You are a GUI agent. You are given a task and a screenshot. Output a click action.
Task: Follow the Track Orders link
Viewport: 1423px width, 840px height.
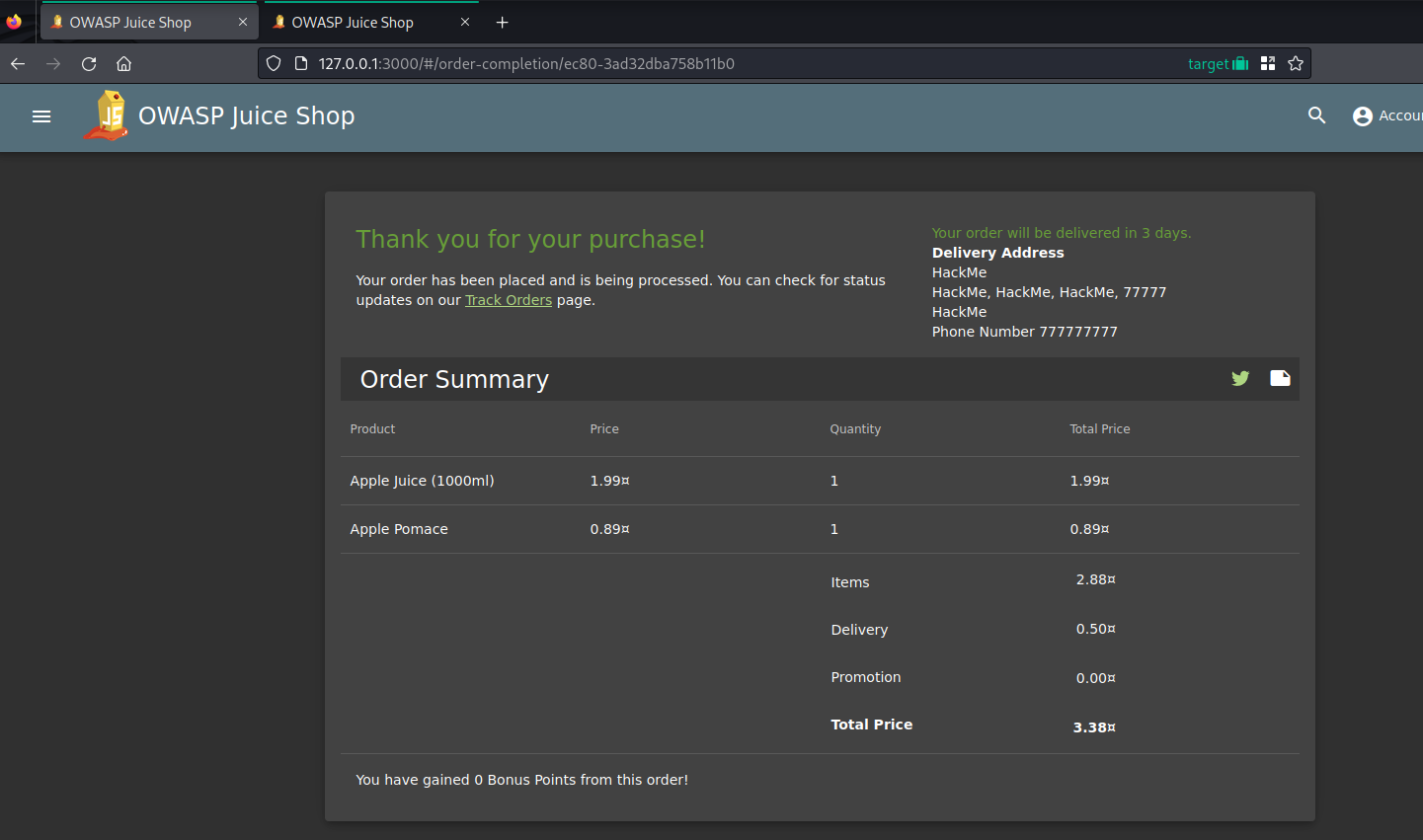508,300
